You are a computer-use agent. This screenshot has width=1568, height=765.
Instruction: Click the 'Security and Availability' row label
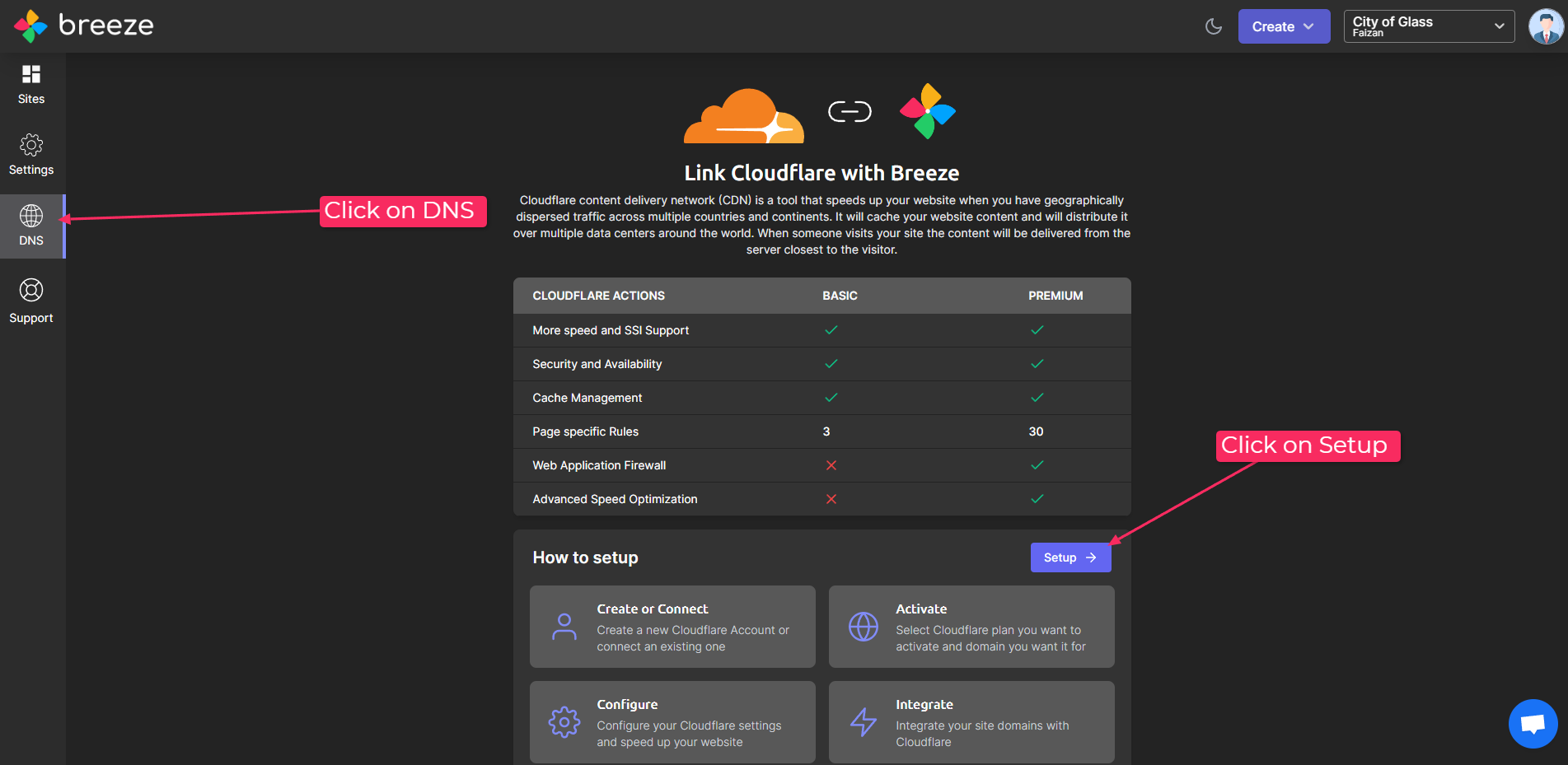tap(597, 364)
